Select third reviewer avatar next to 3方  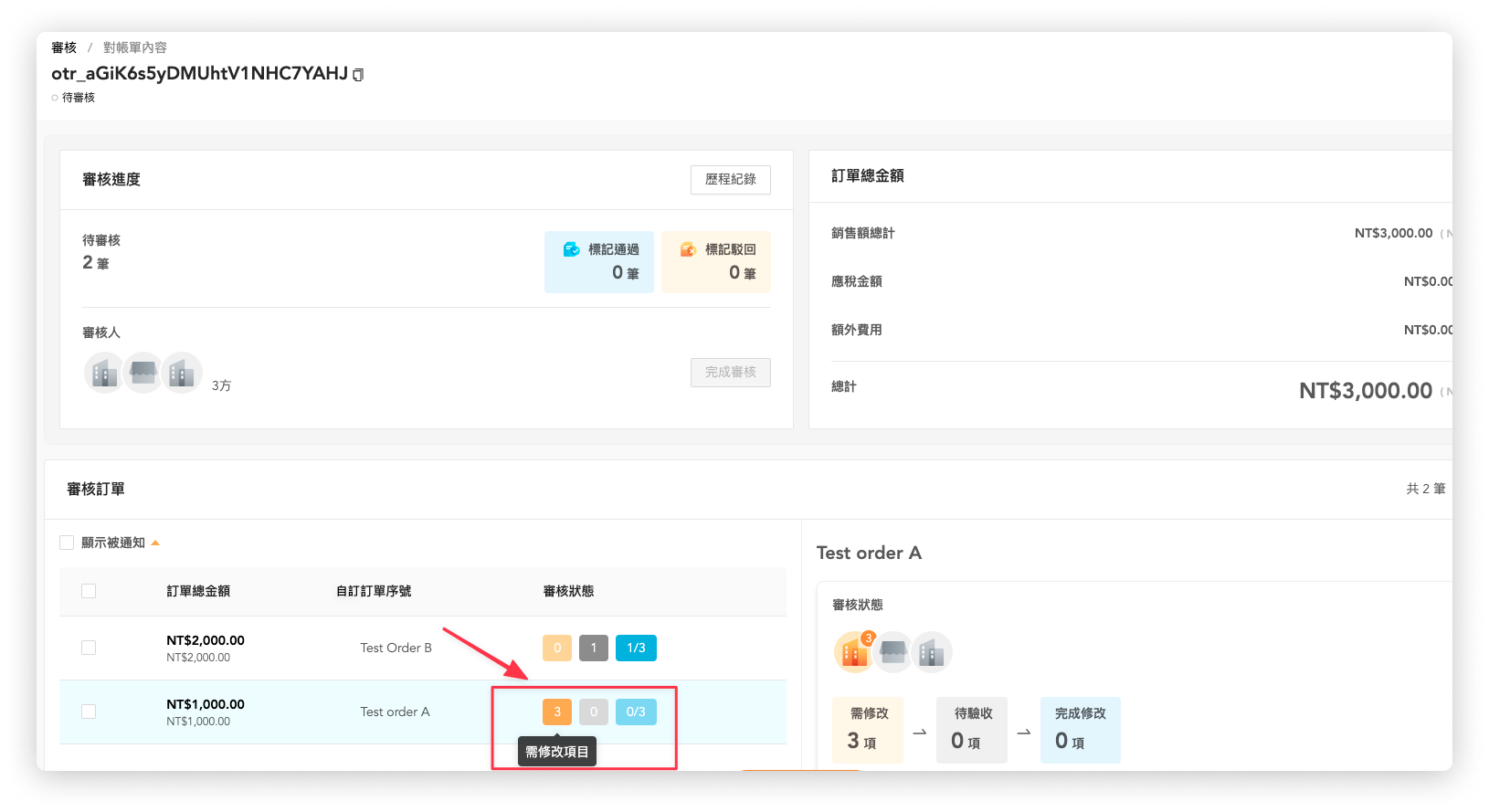click(x=182, y=373)
